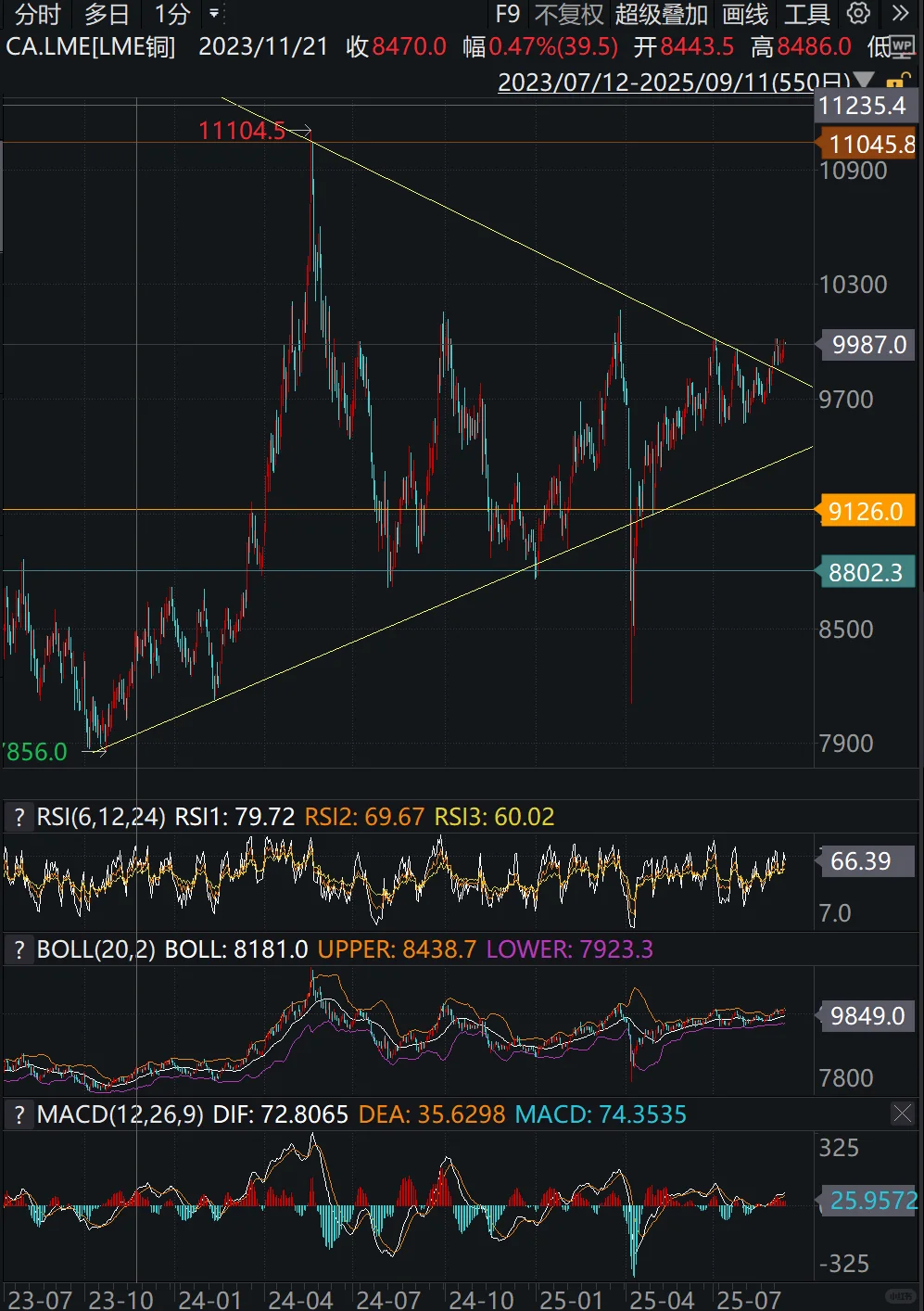Click the 9987.0 current price tag

tap(867, 345)
